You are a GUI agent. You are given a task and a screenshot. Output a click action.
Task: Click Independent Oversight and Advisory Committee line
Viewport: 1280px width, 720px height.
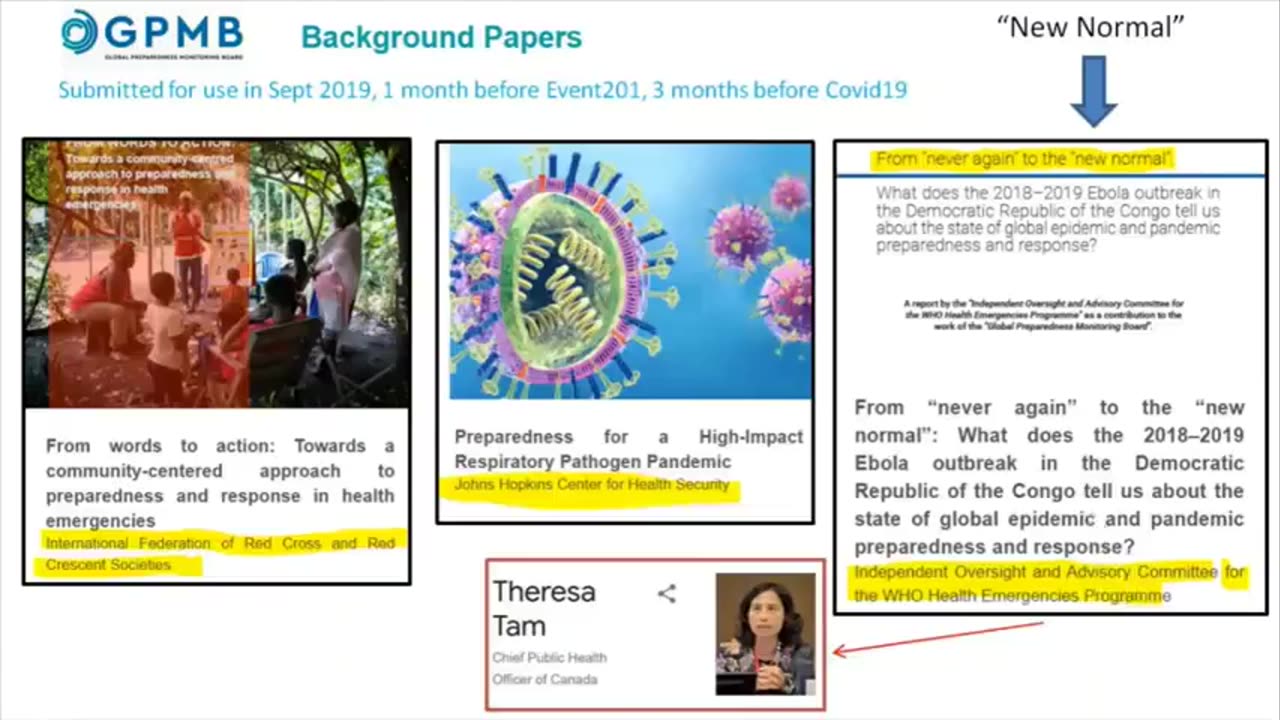(x=1049, y=584)
